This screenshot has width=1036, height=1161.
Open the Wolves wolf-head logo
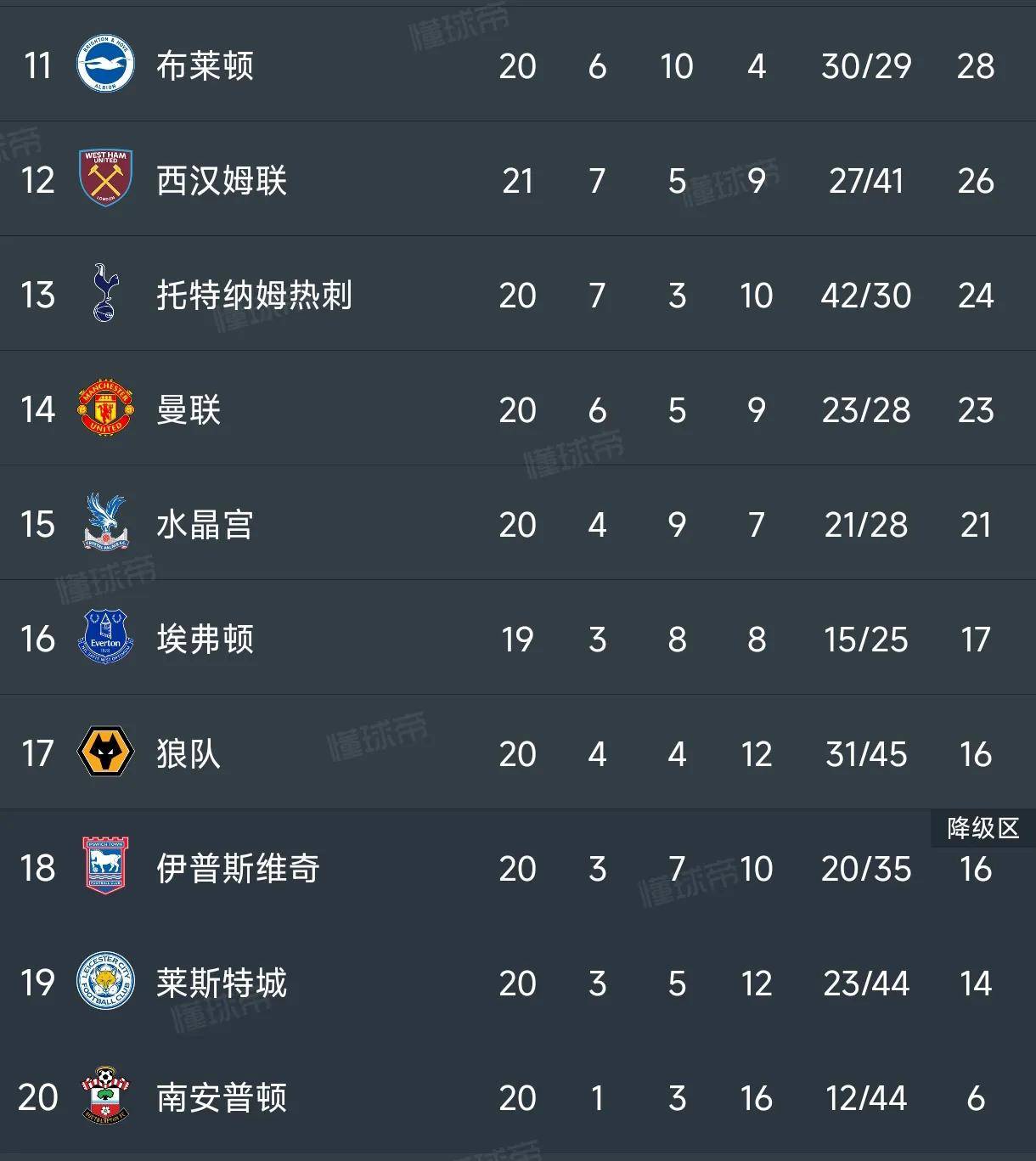pyautogui.click(x=105, y=752)
